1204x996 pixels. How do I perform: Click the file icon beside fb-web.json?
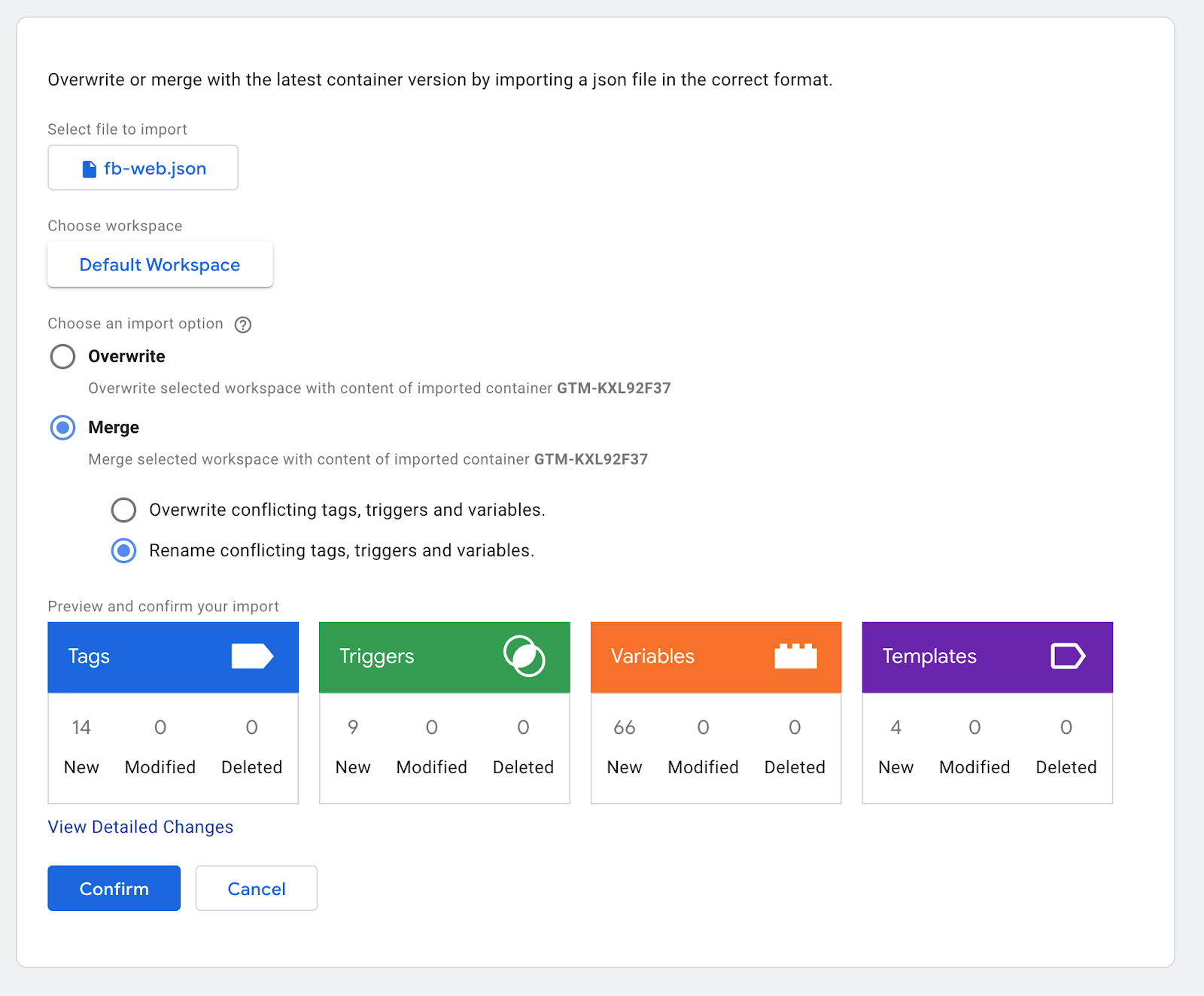pyautogui.click(x=90, y=169)
